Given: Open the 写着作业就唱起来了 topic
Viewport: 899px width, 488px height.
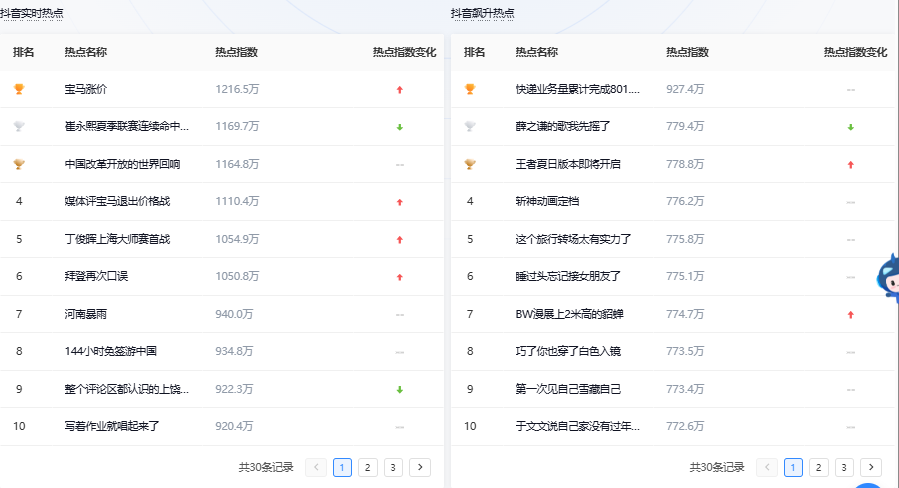Looking at the screenshot, I should point(112,426).
